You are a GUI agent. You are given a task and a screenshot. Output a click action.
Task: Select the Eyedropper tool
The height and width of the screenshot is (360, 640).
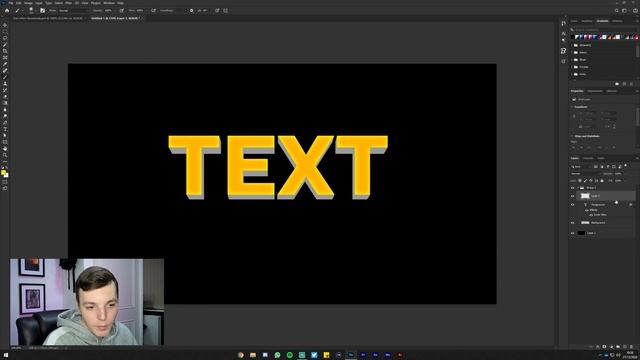(5, 64)
